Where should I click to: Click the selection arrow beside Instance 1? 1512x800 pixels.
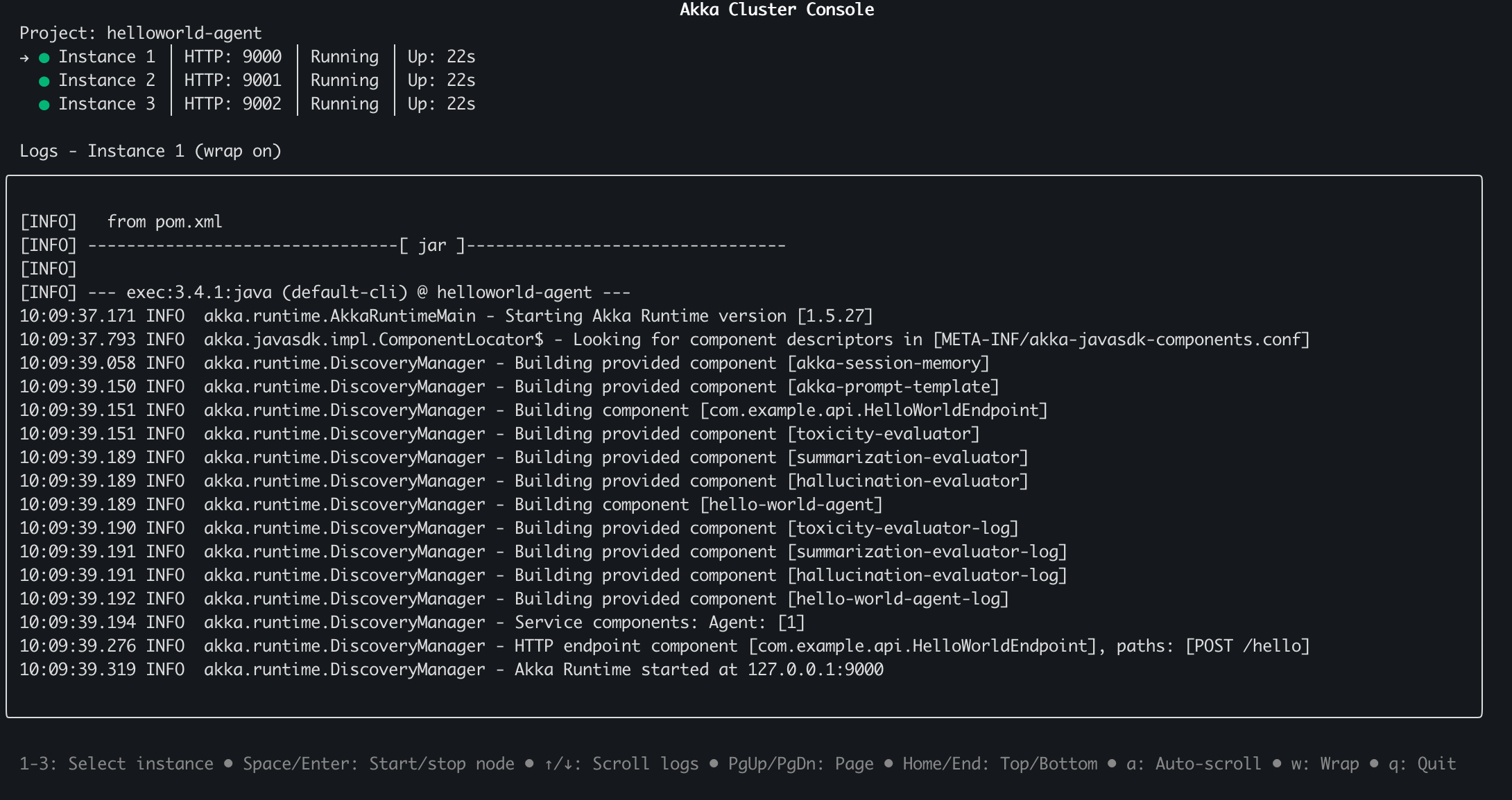(24, 58)
